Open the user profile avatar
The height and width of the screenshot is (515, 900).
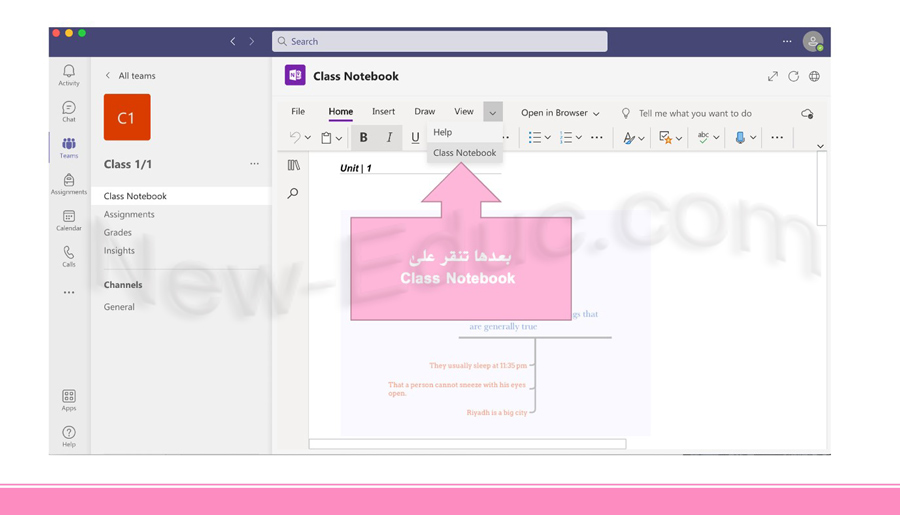coord(813,41)
